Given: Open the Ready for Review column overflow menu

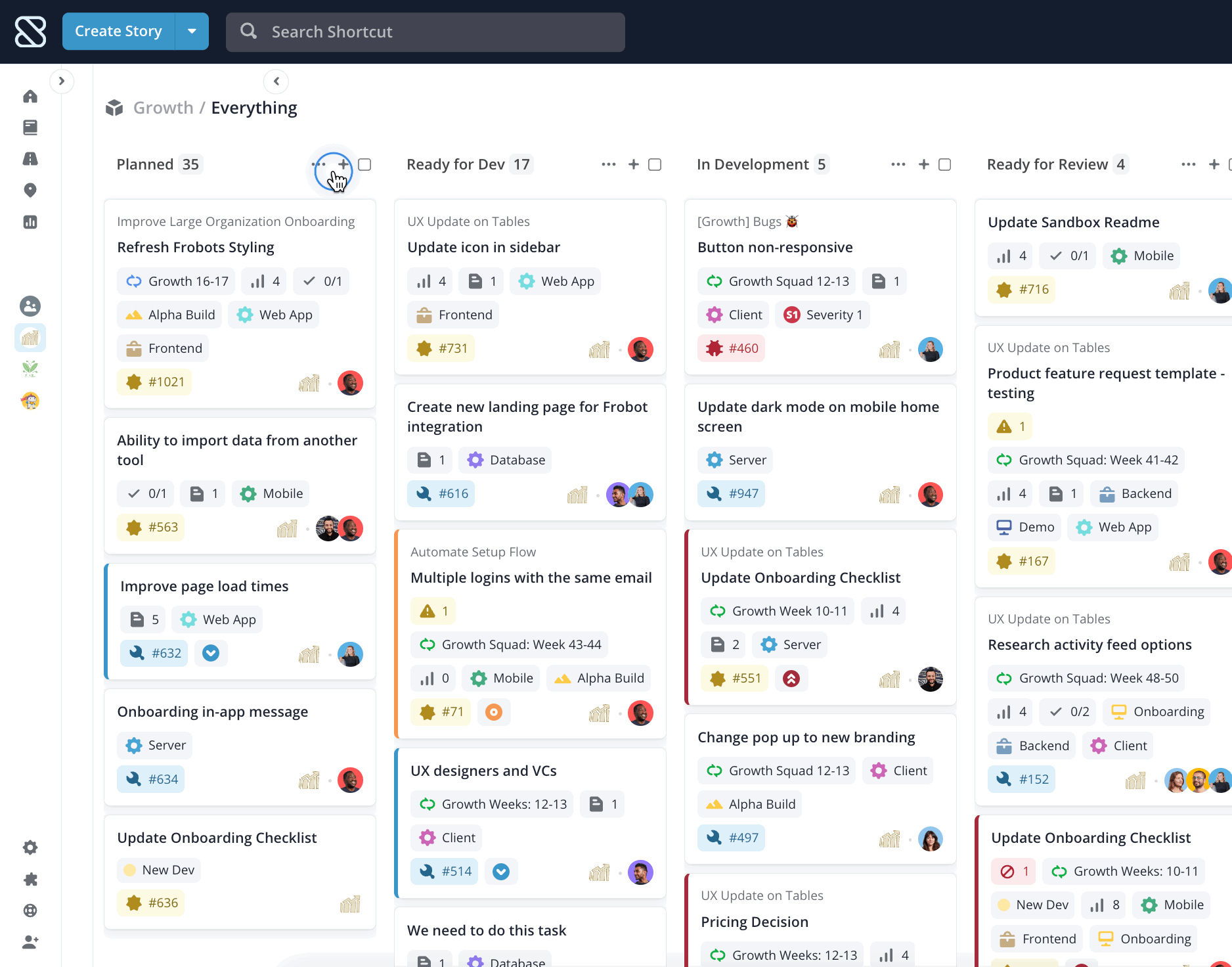Looking at the screenshot, I should pos(1188,164).
